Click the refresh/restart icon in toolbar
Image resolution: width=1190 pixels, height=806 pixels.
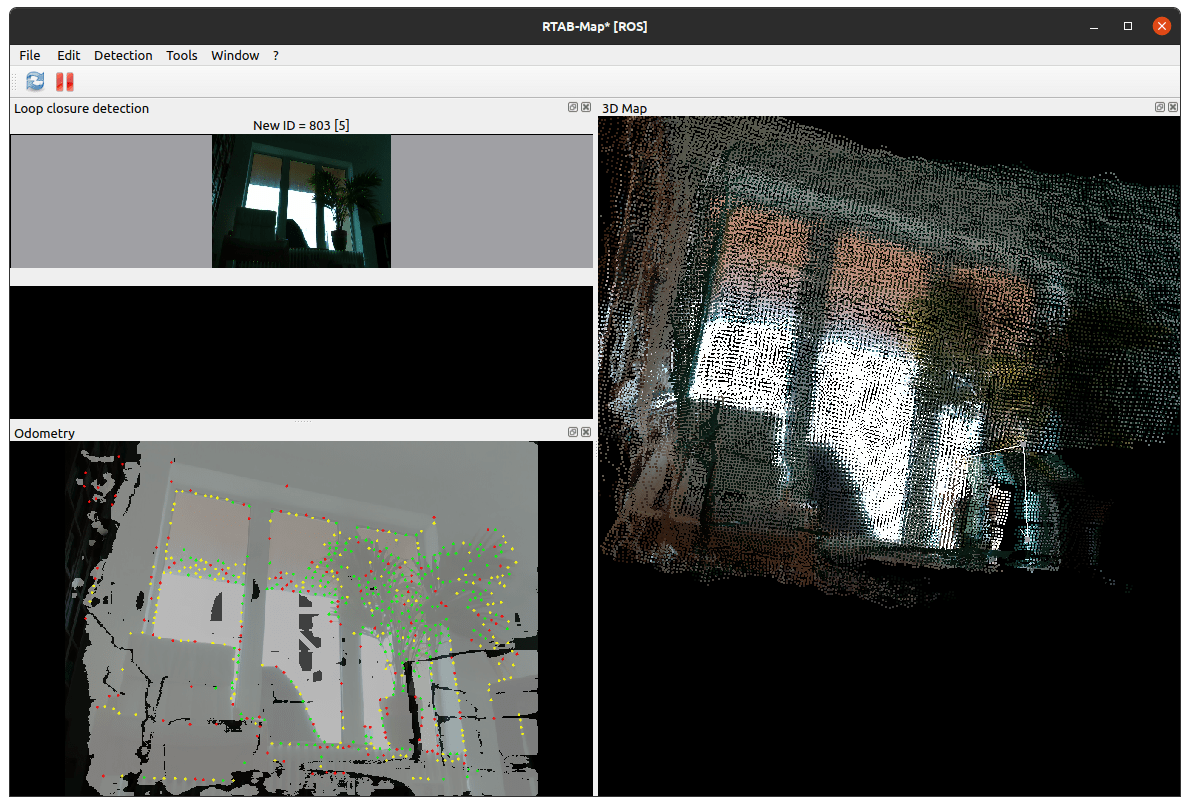35,82
